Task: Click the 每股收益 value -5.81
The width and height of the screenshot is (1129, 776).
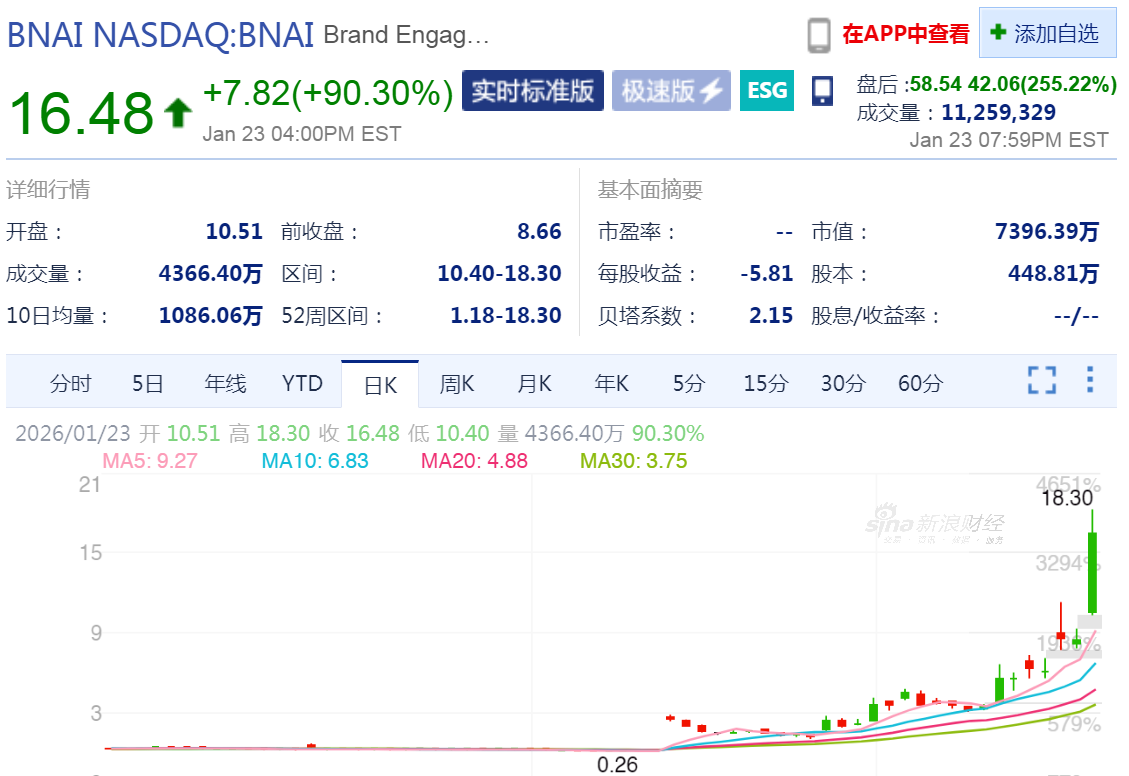Action: (x=766, y=274)
